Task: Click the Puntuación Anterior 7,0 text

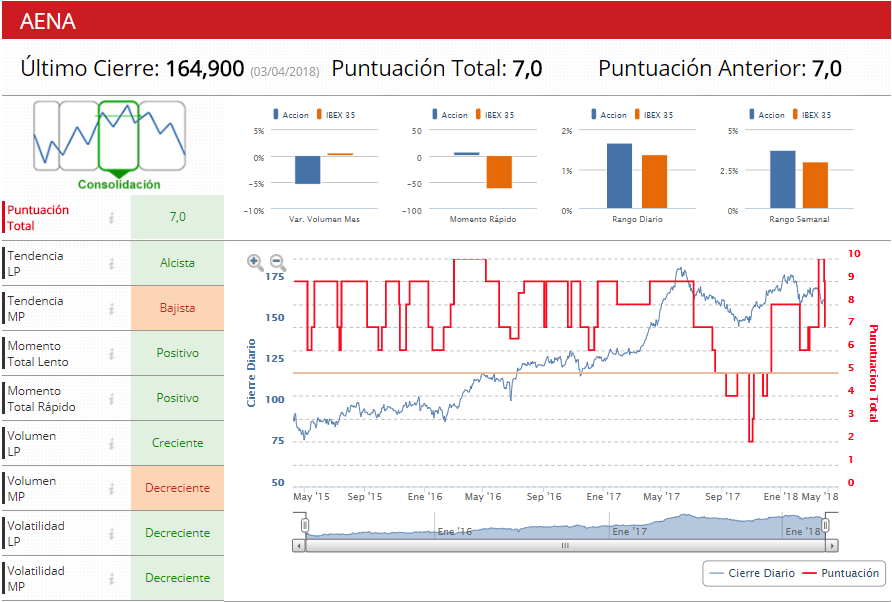Action: tap(720, 69)
